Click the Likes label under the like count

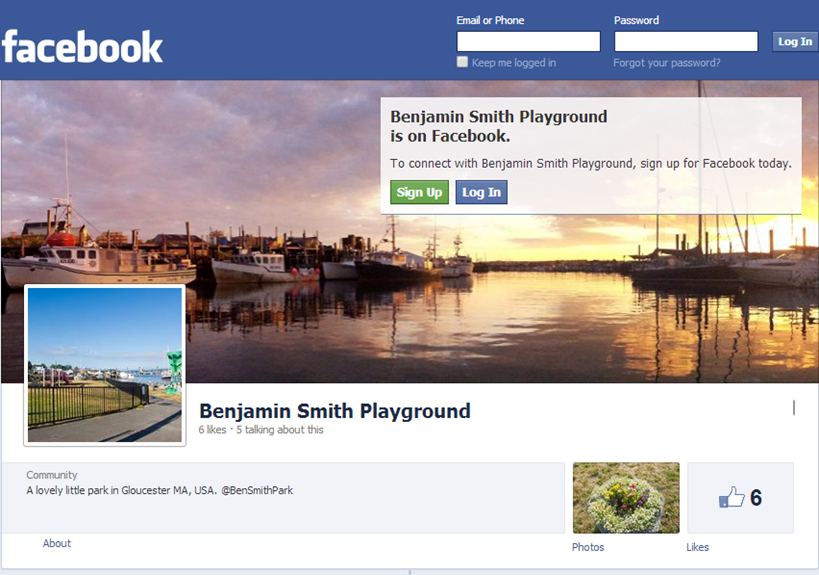(697, 547)
